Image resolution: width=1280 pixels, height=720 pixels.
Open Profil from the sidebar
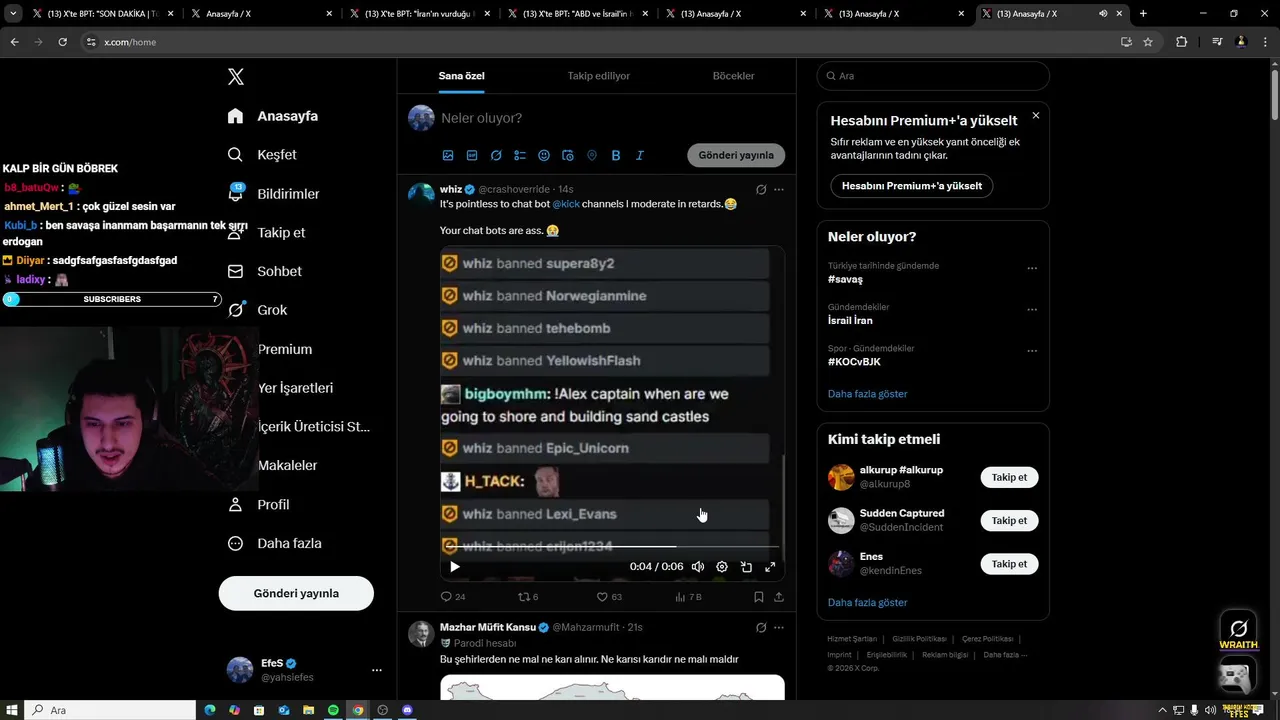pyautogui.click(x=258, y=504)
